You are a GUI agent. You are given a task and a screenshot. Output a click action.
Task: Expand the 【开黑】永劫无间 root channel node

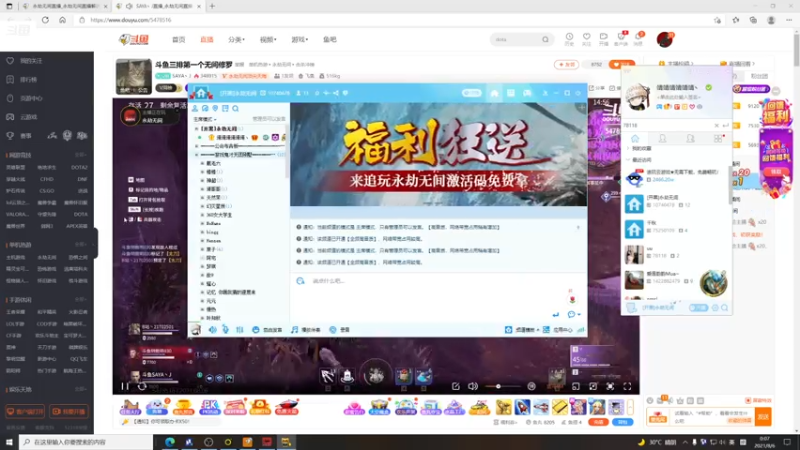197,129
